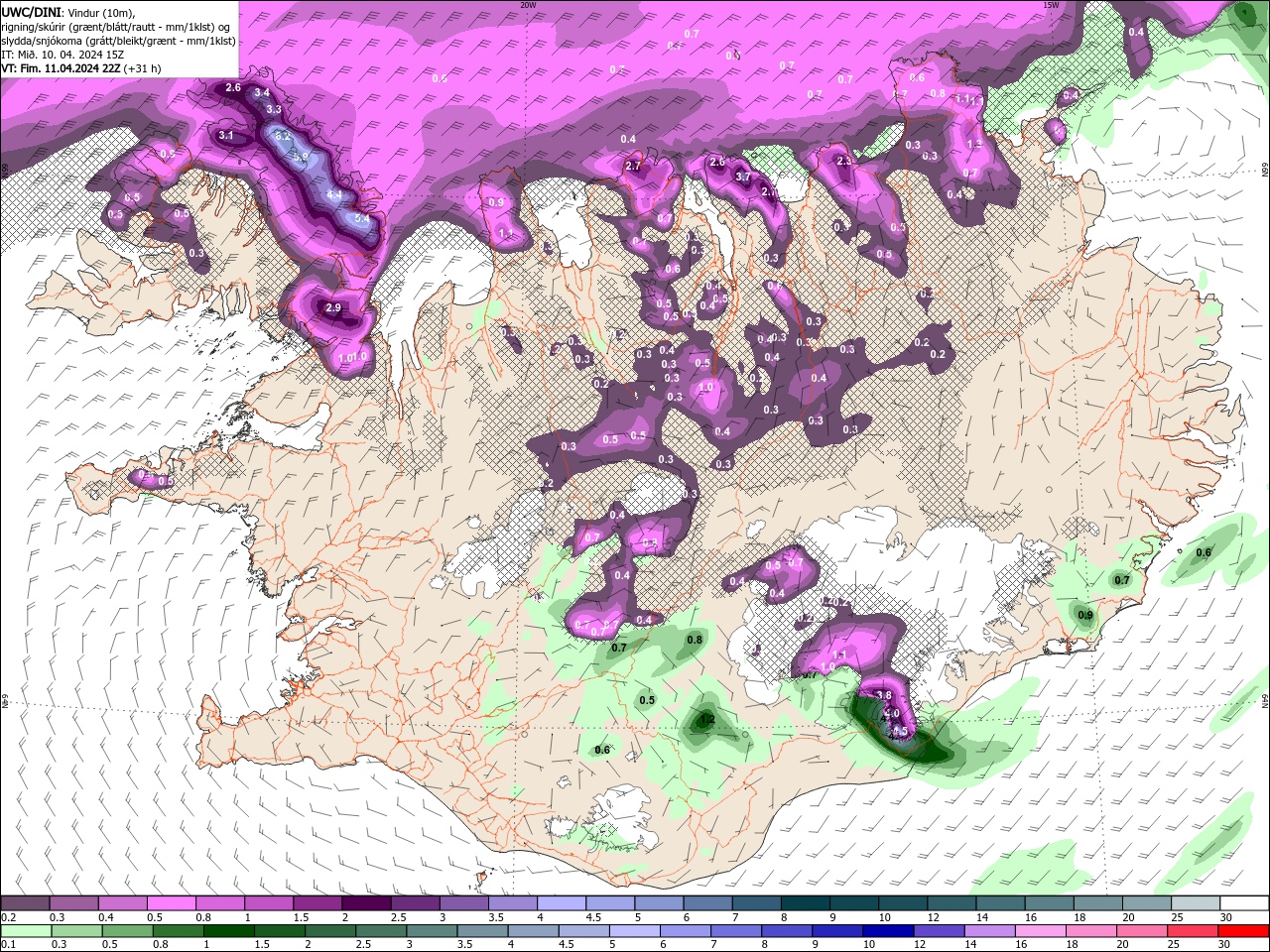This screenshot has height=952, width=1270.
Task: Select the dark purple upper swatch at 2
Action: tap(366, 904)
